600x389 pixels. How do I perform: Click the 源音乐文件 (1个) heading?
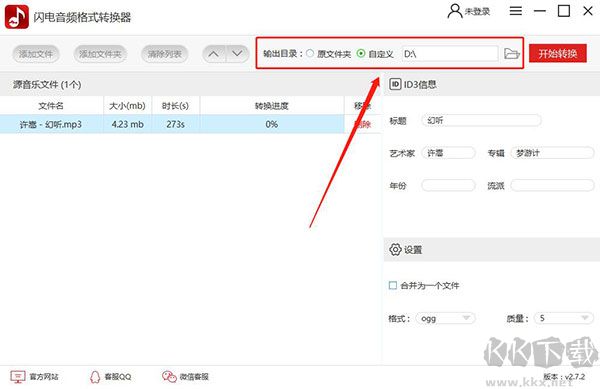[x=47, y=85]
